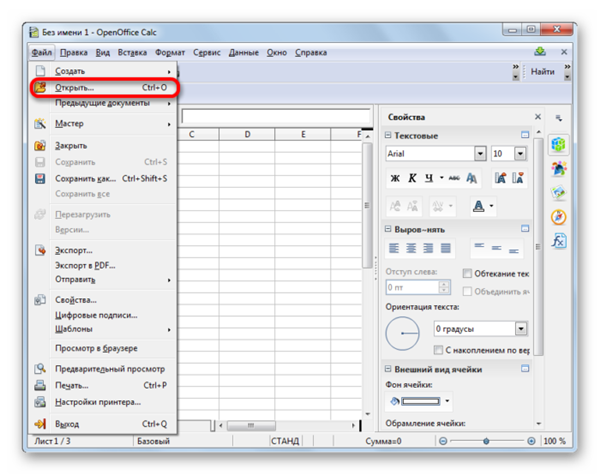The height and width of the screenshot is (475, 600).
Task: Click the Open folder icon in File menu
Action: 40,87
